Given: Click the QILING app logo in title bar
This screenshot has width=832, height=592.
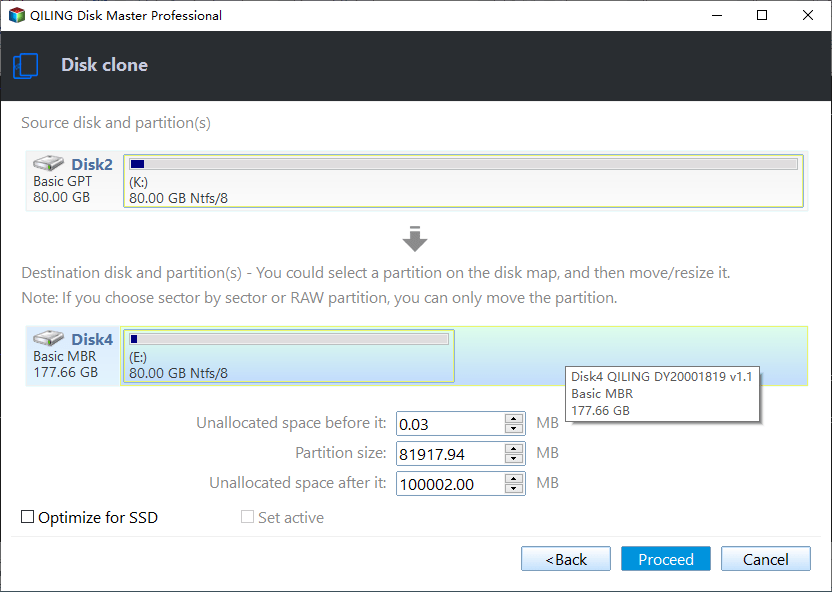Looking at the screenshot, I should pyautogui.click(x=17, y=15).
